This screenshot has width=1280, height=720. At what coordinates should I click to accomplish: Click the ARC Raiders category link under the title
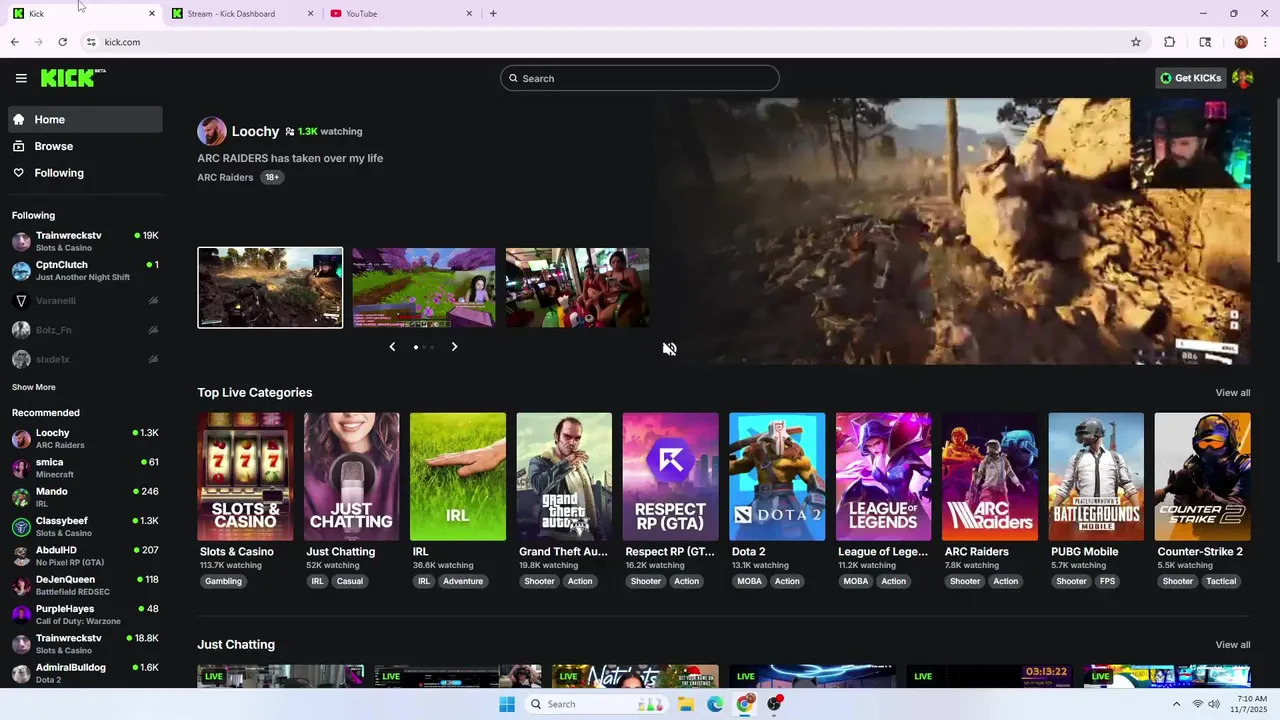pos(225,177)
